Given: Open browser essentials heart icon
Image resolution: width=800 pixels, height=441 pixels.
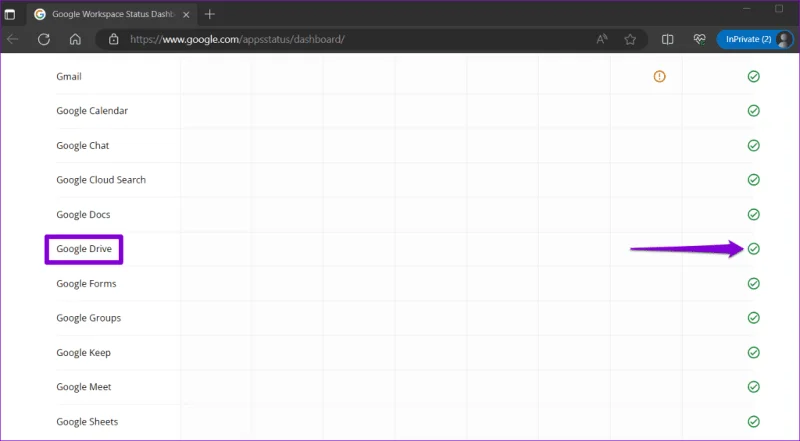Looking at the screenshot, I should [699, 39].
